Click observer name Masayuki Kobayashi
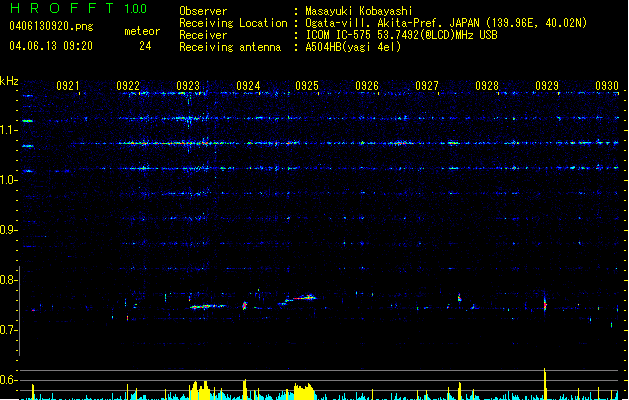This screenshot has height=400, width=629. [359, 11]
